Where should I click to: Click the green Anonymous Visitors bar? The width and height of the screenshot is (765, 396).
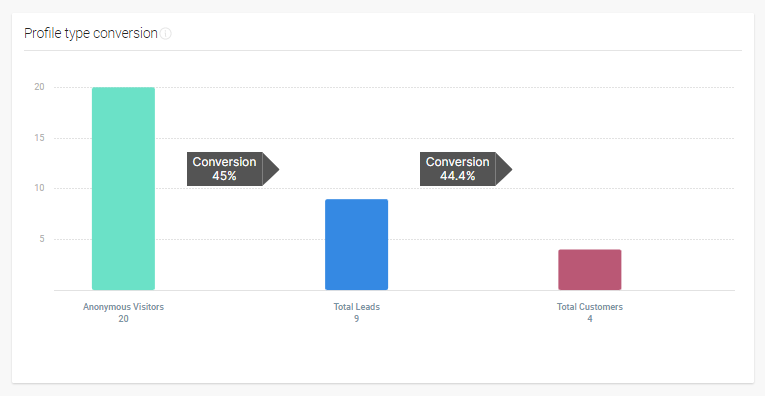[123, 189]
